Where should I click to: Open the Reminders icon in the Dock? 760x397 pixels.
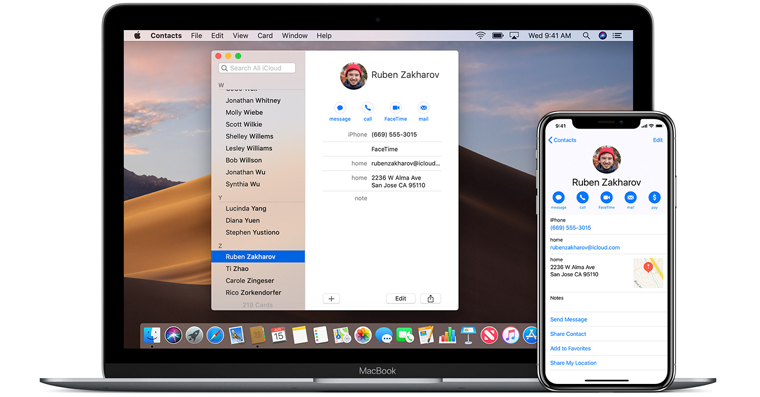(320, 335)
